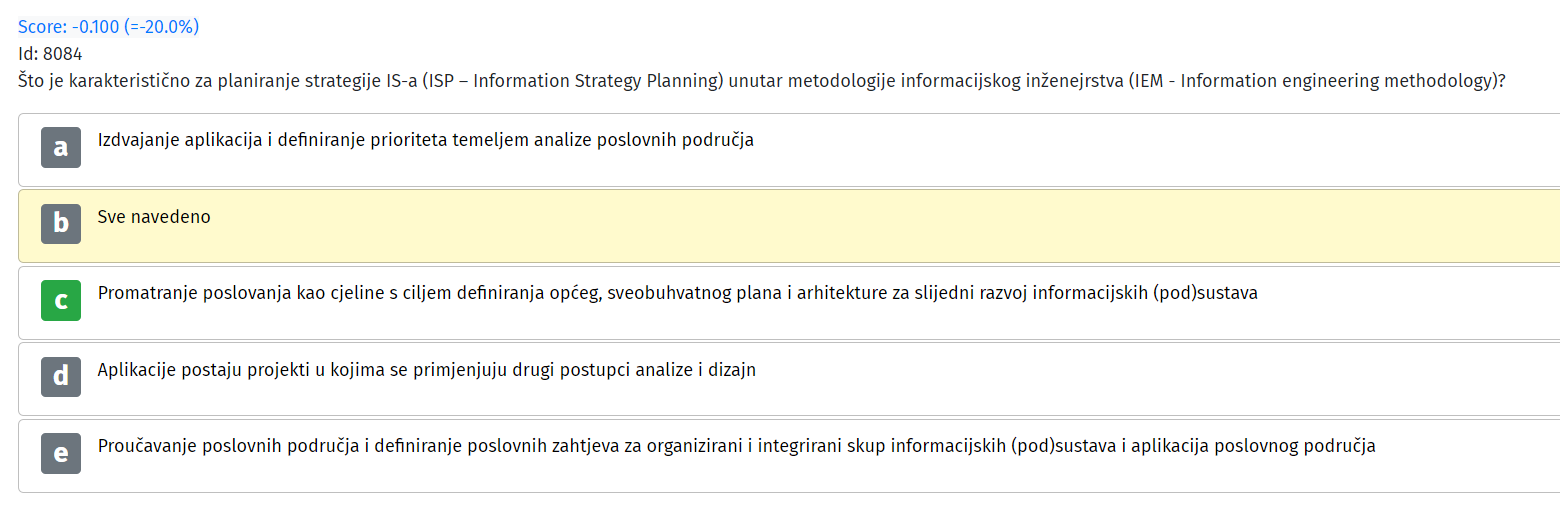Viewport: 1560px width, 531px height.
Task: Choose the 'Sve navedeno' answer text
Action: (154, 217)
